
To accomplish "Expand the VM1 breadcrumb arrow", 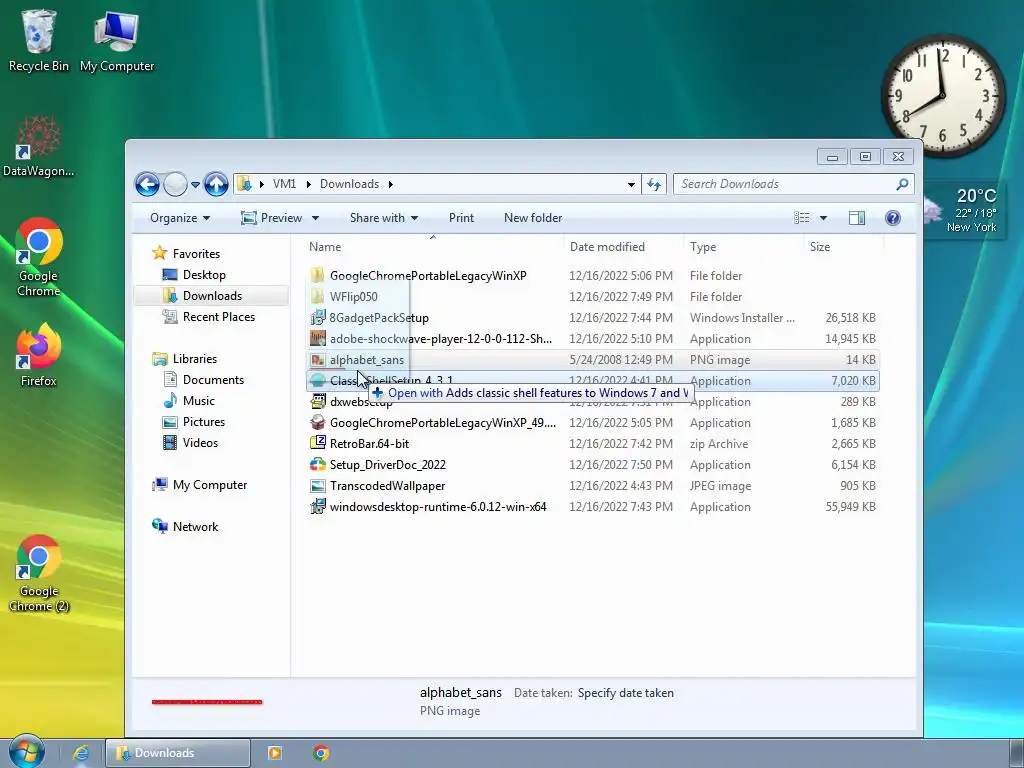I will point(309,184).
